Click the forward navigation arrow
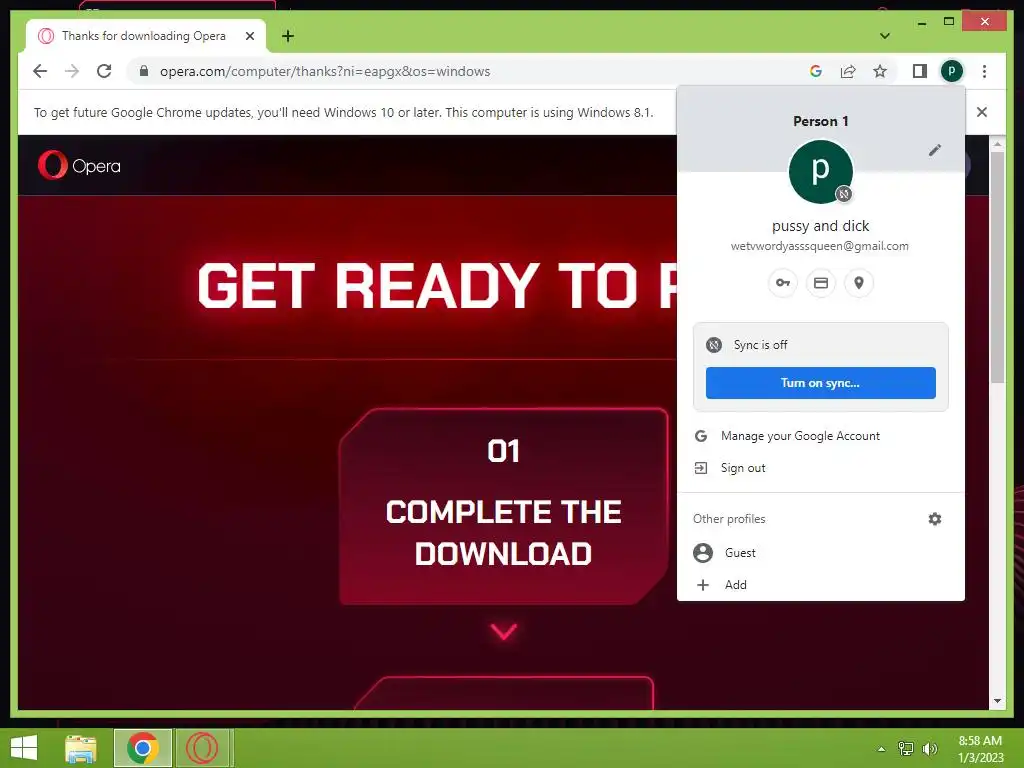The image size is (1024, 768). point(72,71)
